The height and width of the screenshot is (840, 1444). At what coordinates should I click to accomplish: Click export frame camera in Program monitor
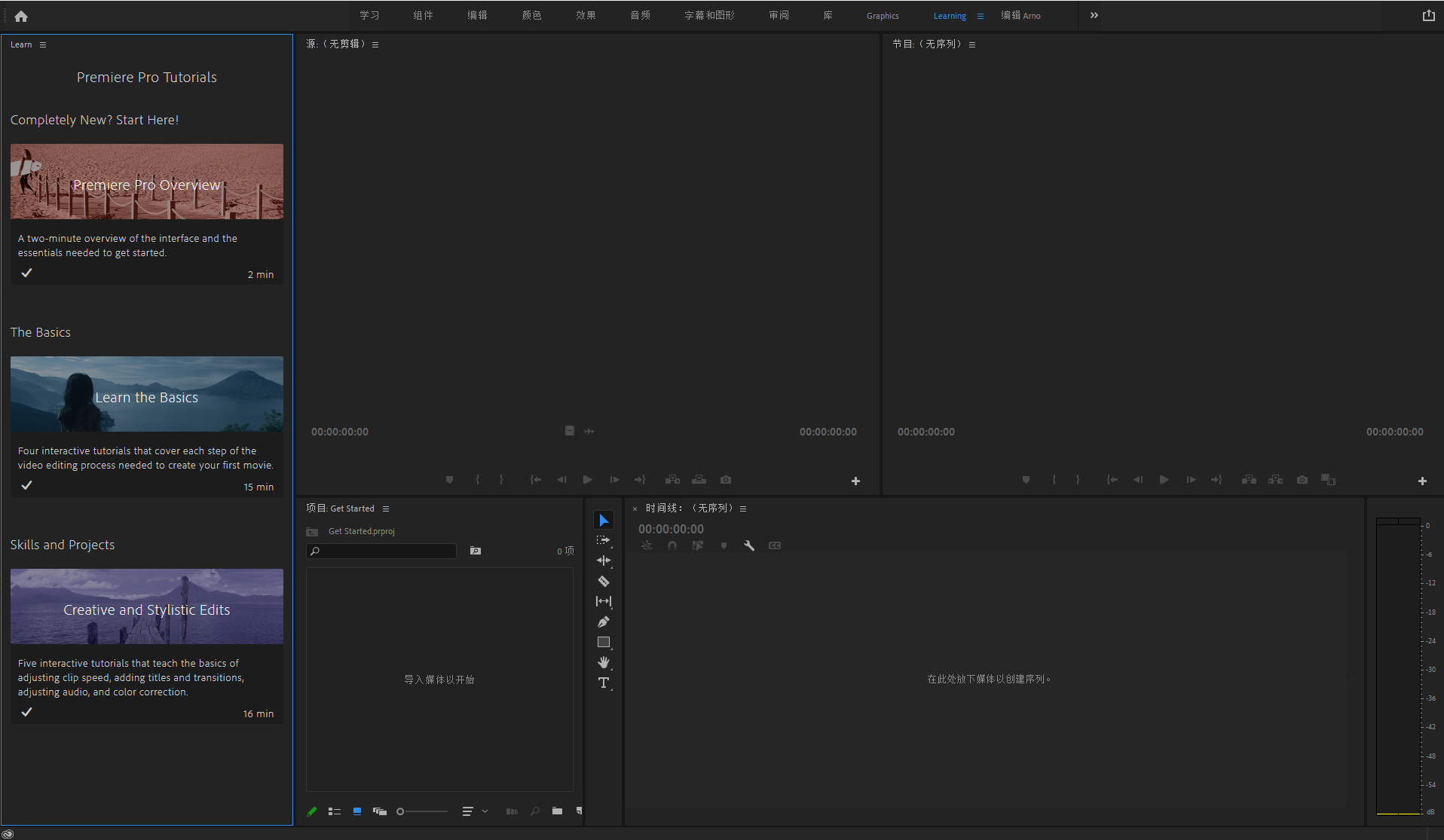coord(1302,480)
